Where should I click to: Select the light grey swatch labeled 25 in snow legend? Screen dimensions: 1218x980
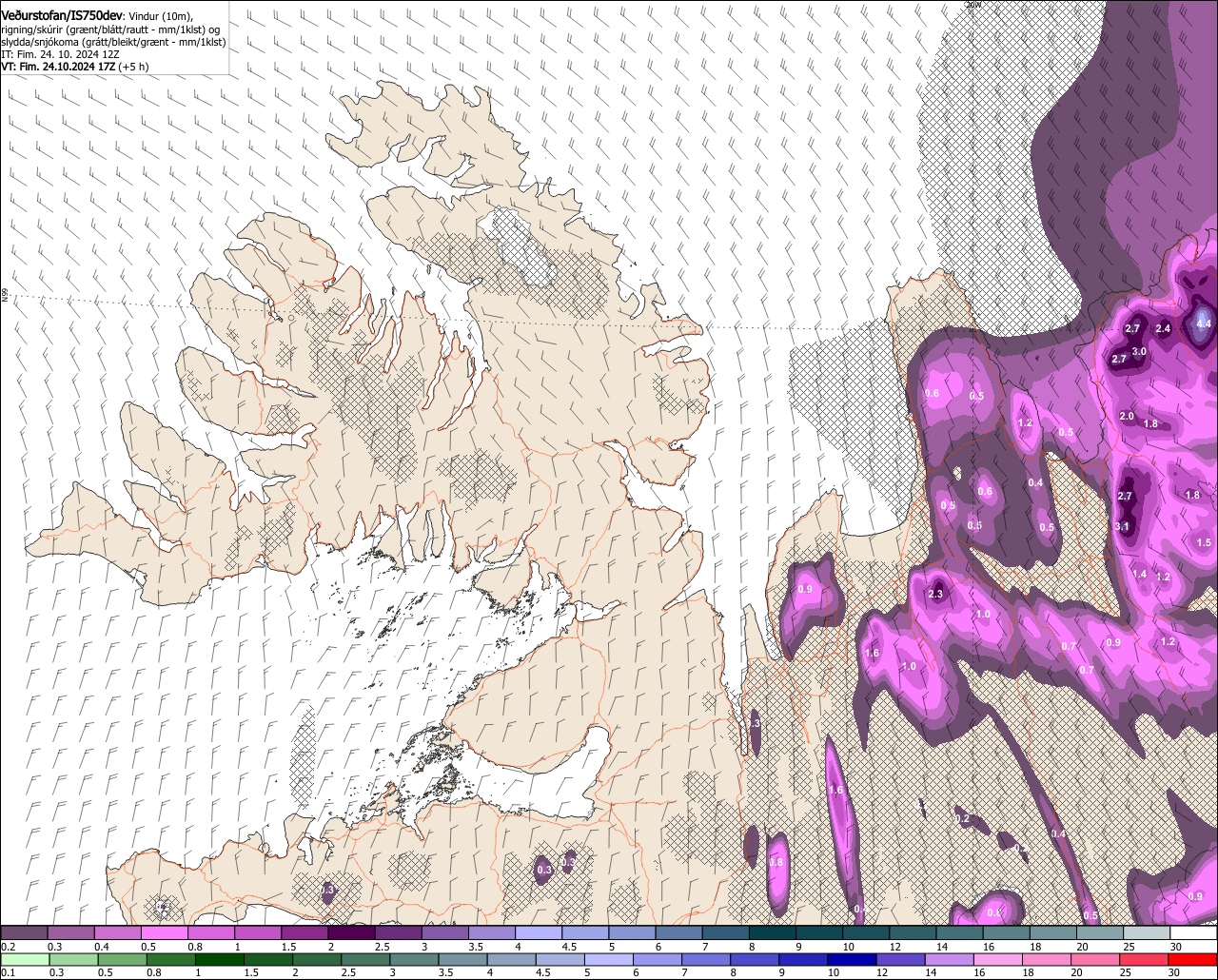pos(1146,933)
